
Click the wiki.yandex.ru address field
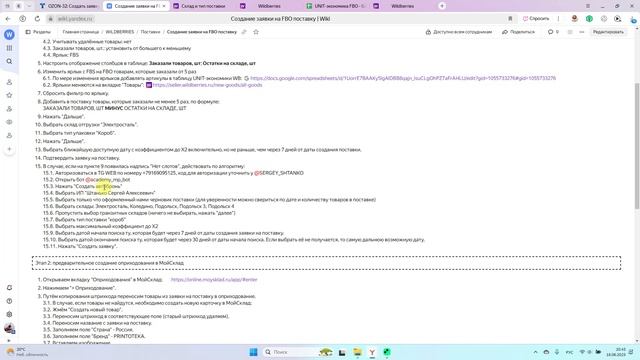pyautogui.click(x=75, y=19)
